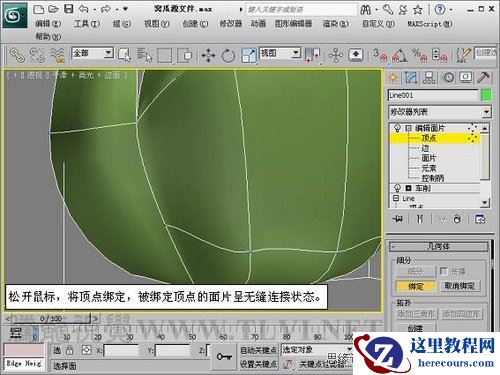Redo the action with the Redo arrow
The image size is (500, 375).
tap(106, 9)
